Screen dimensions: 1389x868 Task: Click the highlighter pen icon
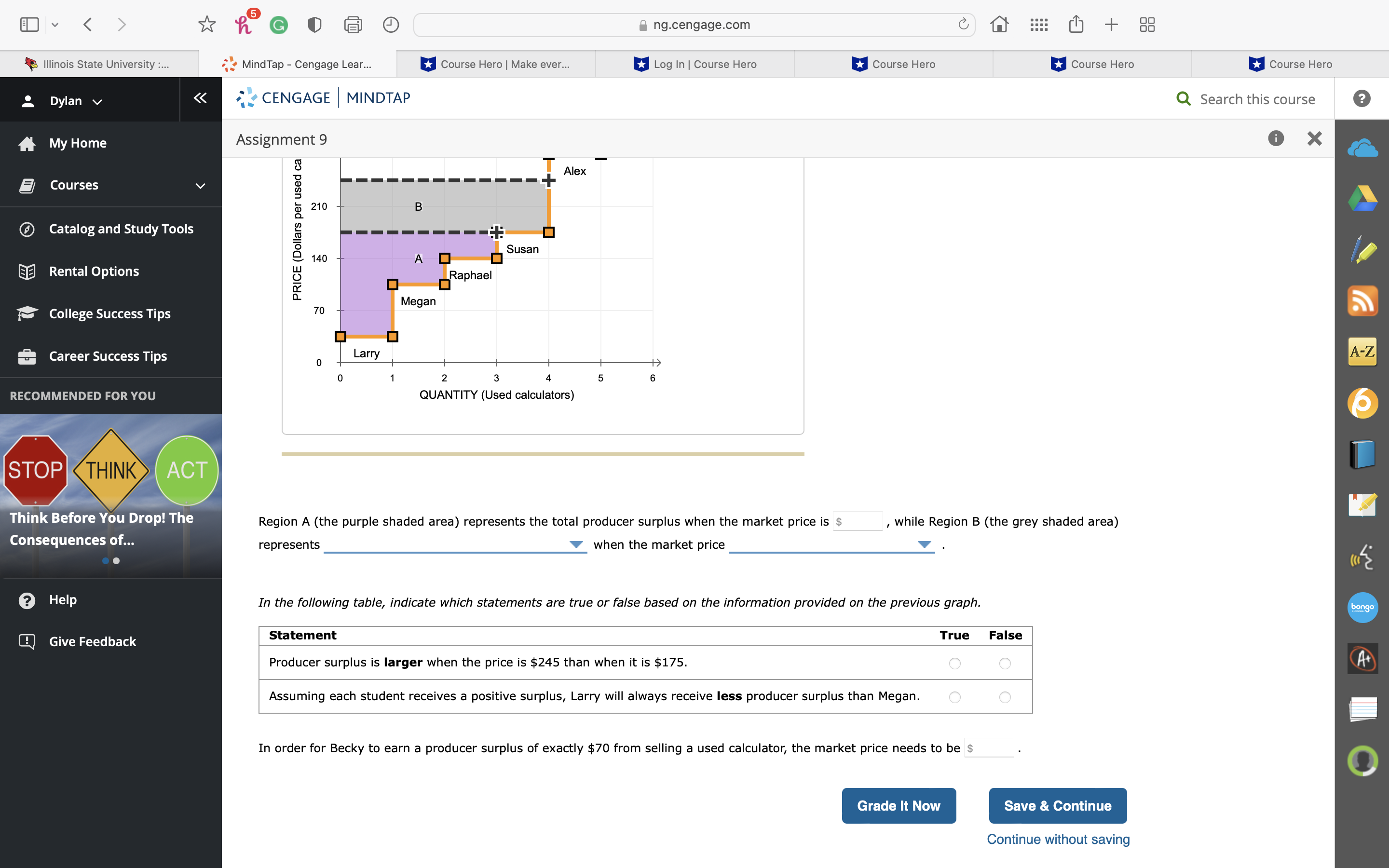click(x=1362, y=250)
